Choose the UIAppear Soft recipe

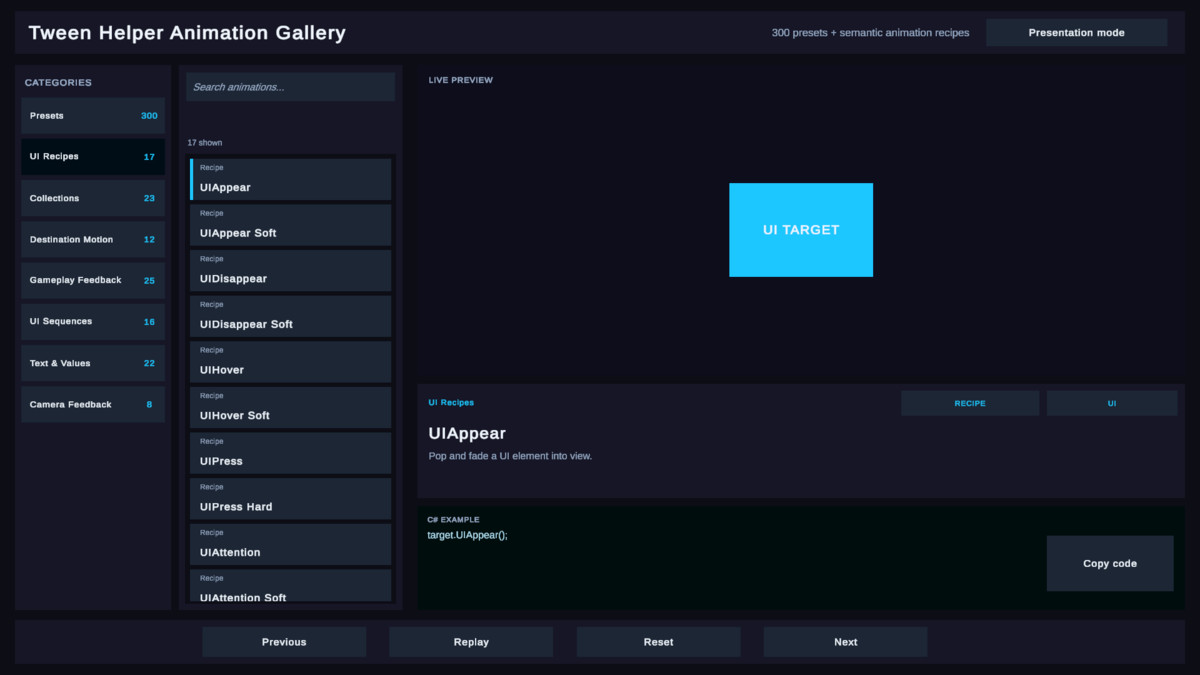[x=291, y=225]
